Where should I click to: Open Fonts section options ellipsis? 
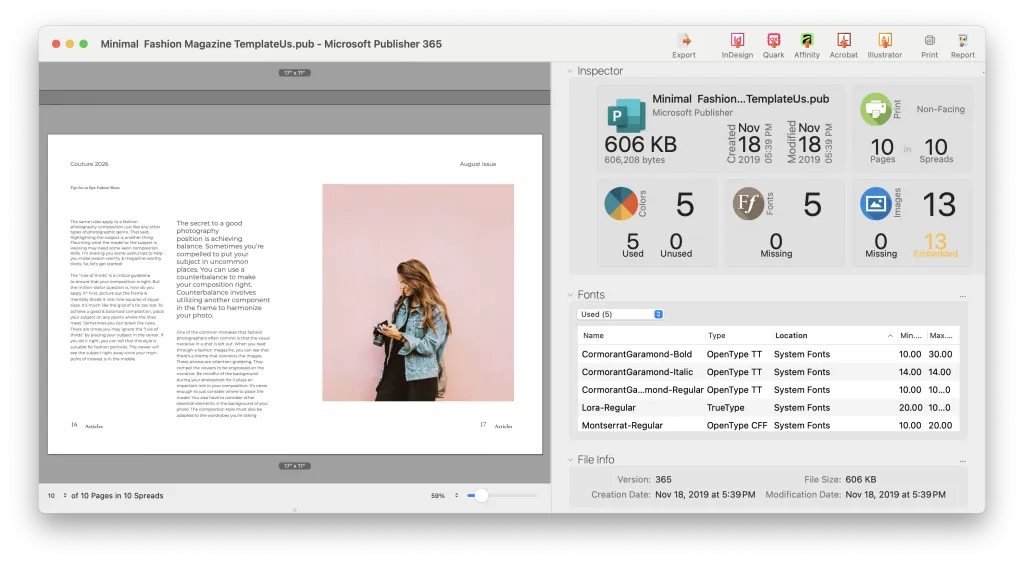coord(963,296)
